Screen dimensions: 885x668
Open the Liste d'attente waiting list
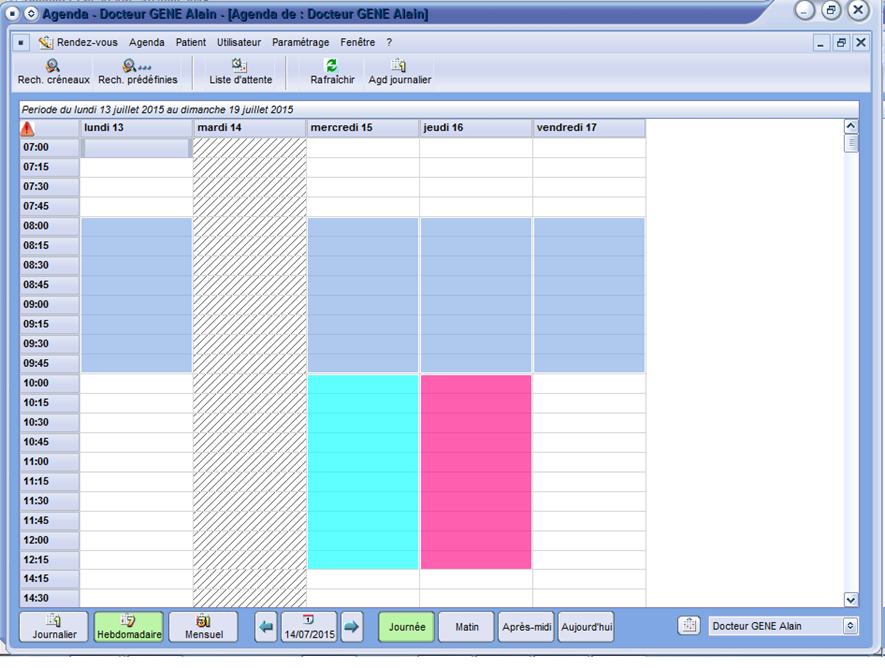click(240, 67)
